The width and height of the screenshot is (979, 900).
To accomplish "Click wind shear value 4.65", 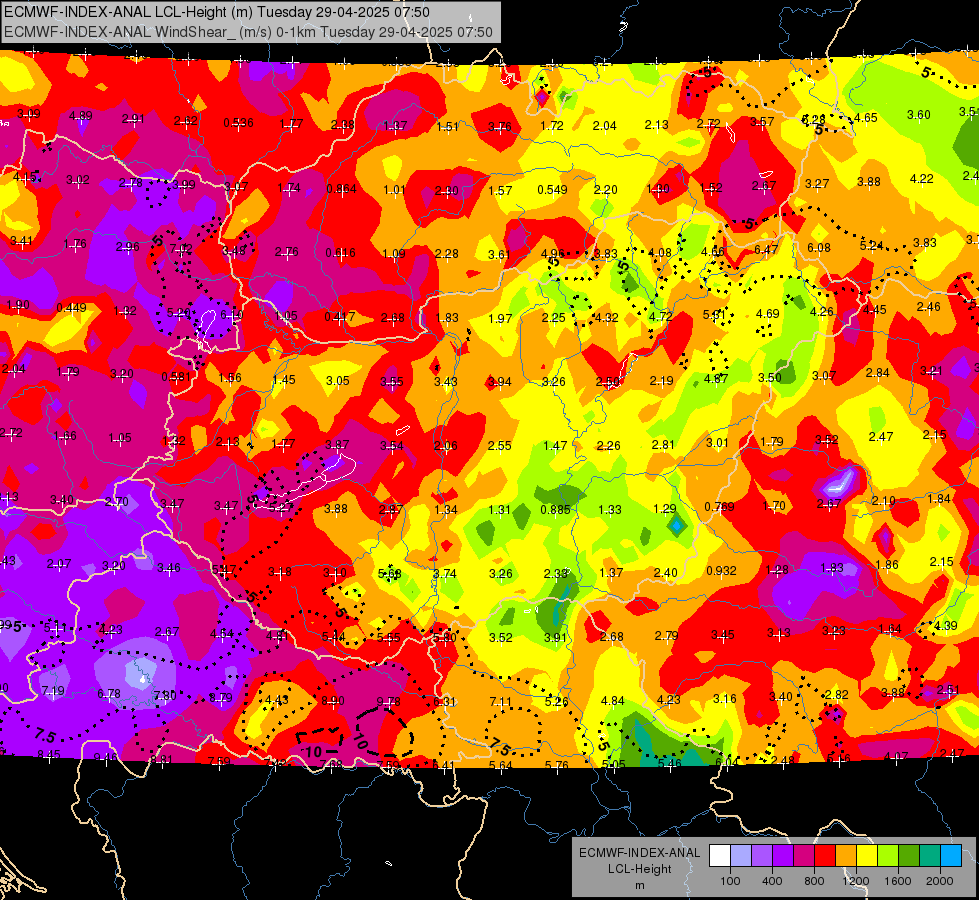I will 865,117.
